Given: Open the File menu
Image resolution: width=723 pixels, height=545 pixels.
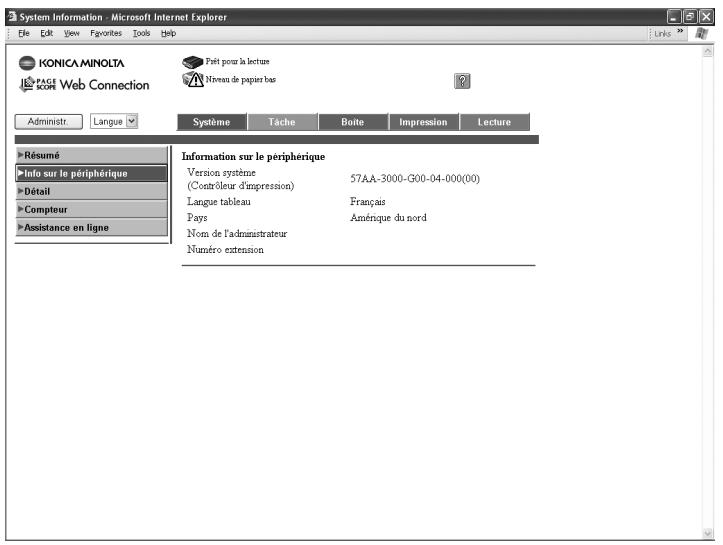Looking at the screenshot, I should pos(24,33).
